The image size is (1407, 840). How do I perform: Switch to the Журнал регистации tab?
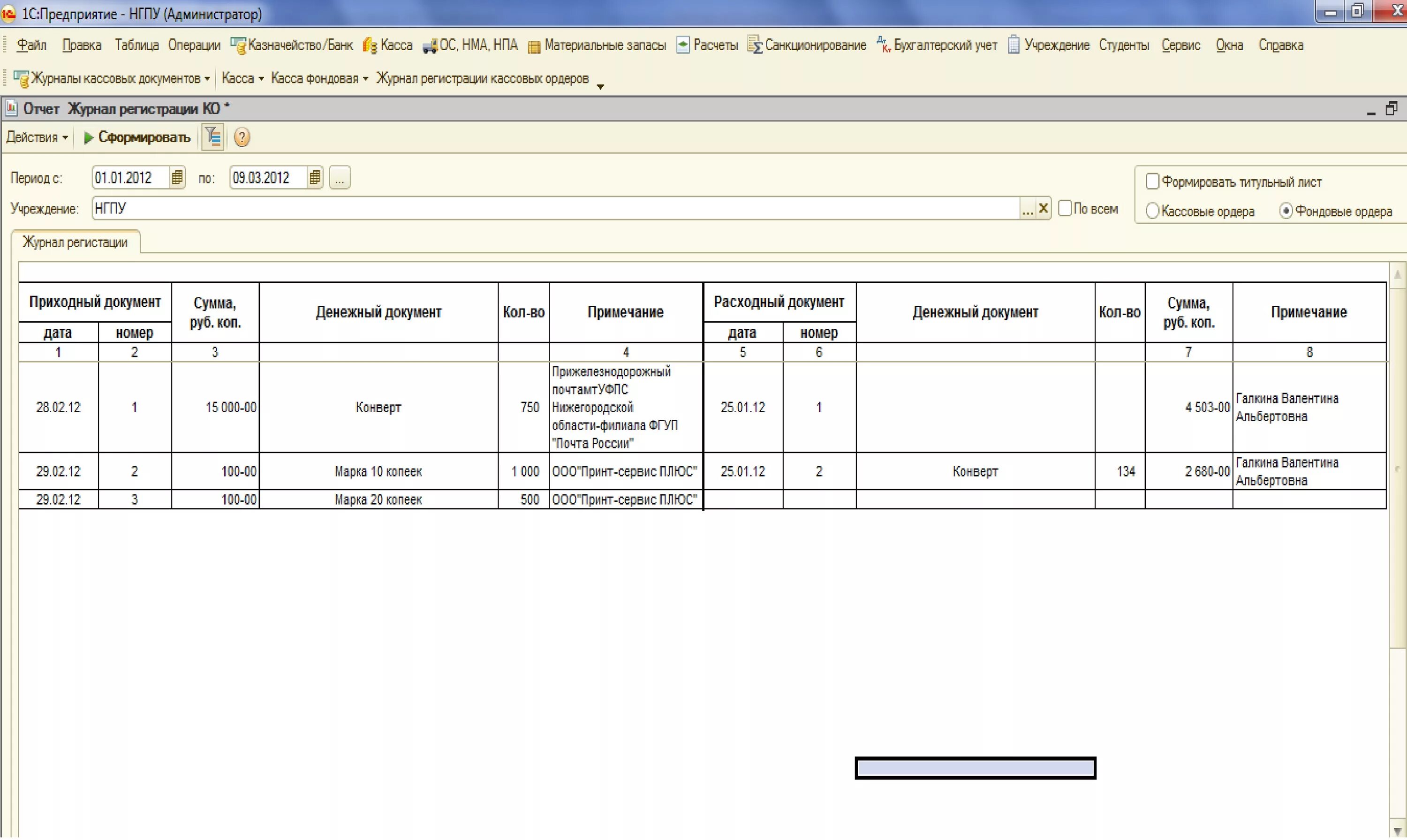[x=75, y=242]
